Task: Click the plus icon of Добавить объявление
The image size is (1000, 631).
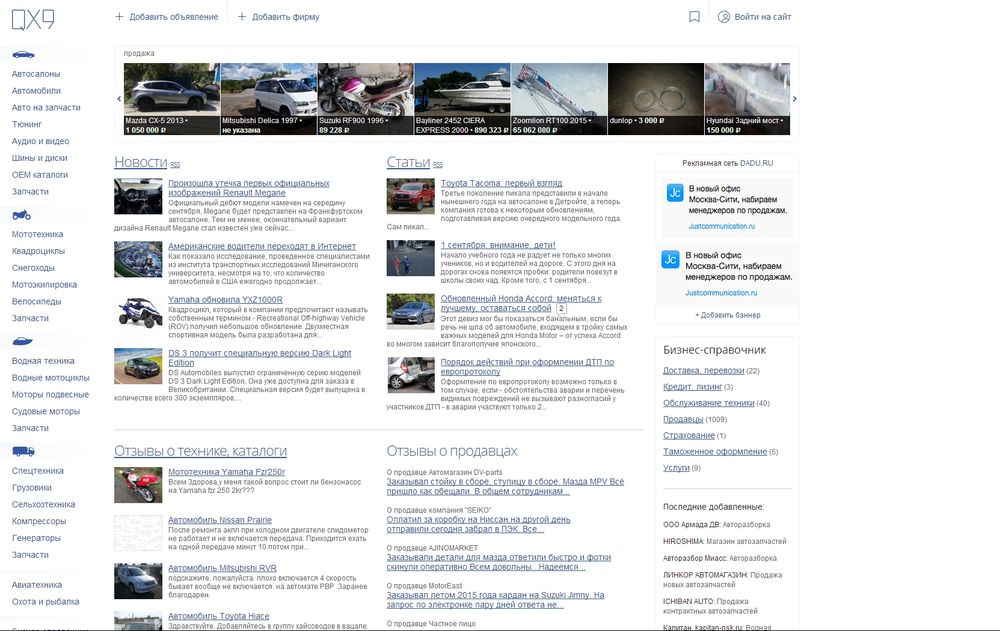Action: (x=119, y=17)
